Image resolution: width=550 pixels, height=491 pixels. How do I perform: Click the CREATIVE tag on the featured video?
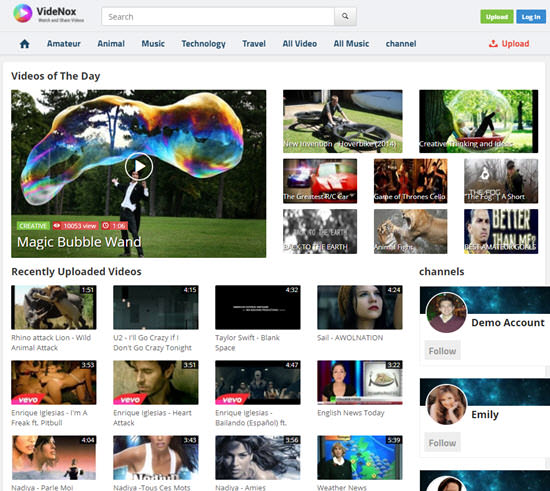[33, 226]
